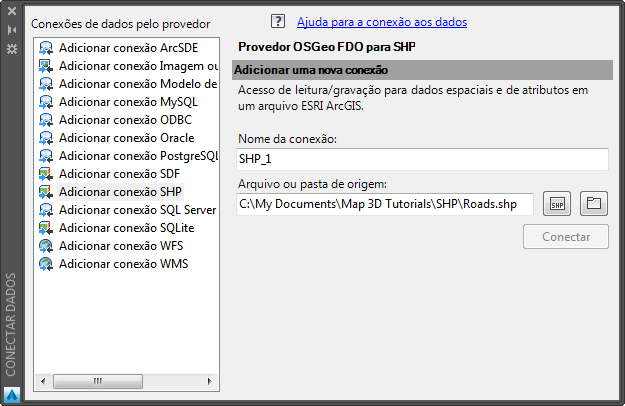Screen dimensions: 625x406
Task: Select Adicionar conexão PostgreSQL
Action: (138, 156)
